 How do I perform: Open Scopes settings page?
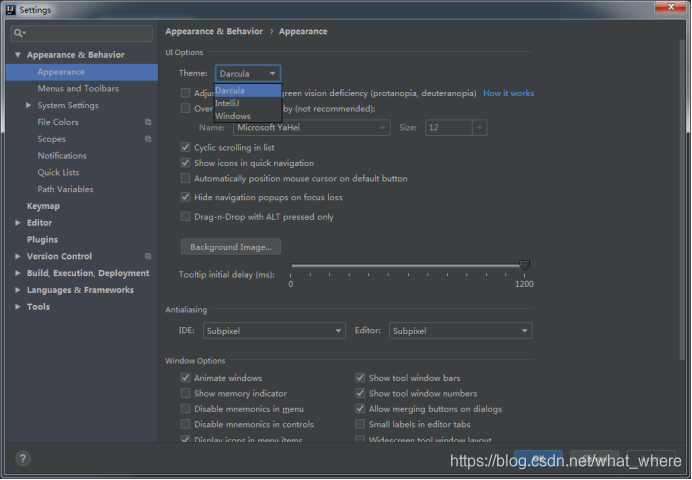point(52,139)
